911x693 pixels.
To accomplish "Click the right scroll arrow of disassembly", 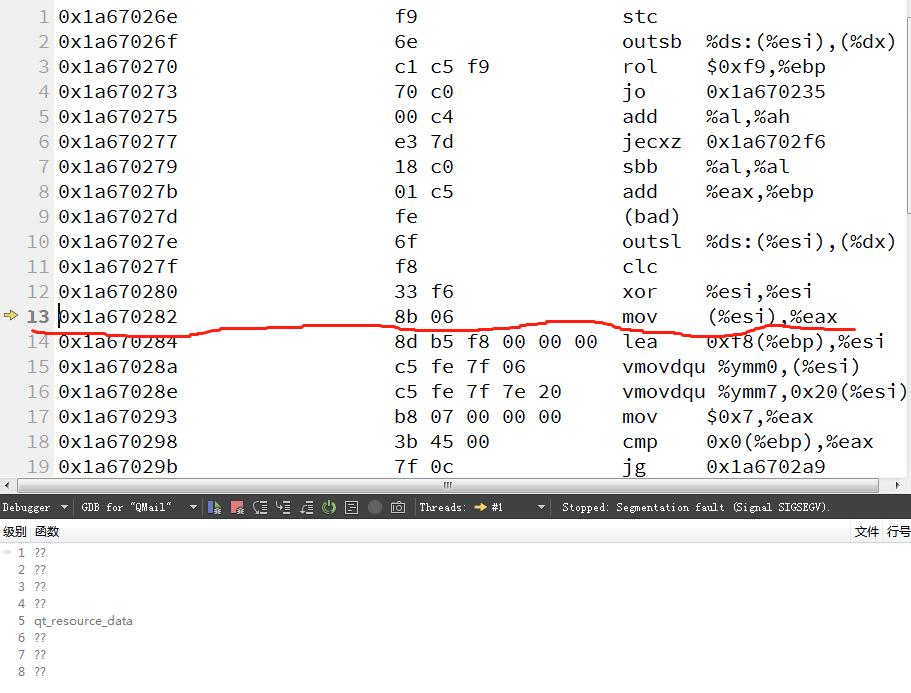I will [897, 486].
